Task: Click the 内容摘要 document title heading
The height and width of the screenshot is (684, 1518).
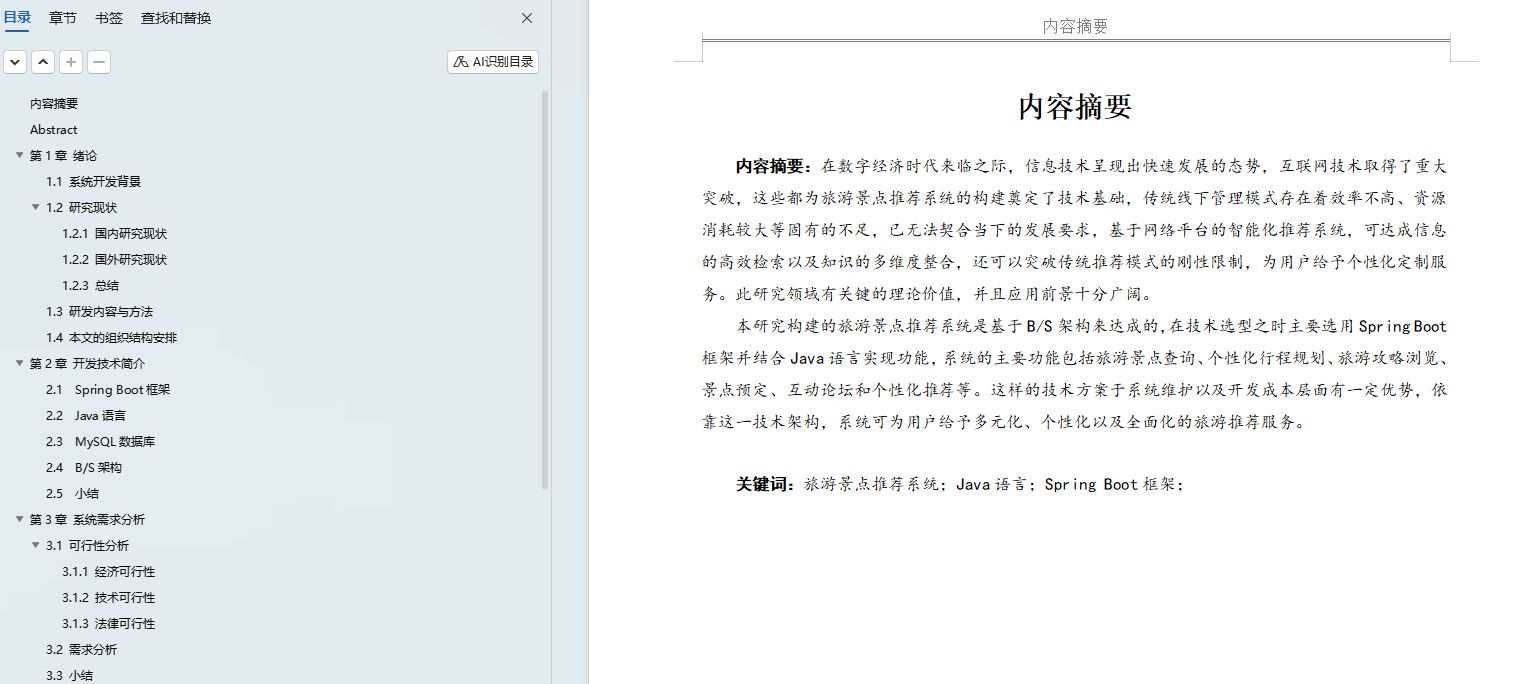Action: coord(1075,107)
